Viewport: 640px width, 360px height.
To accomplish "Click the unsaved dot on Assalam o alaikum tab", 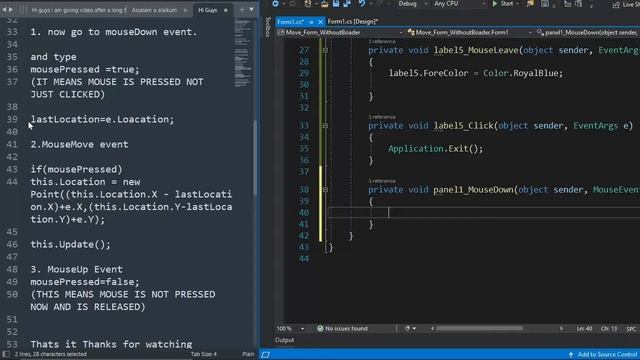I will click(185, 10).
